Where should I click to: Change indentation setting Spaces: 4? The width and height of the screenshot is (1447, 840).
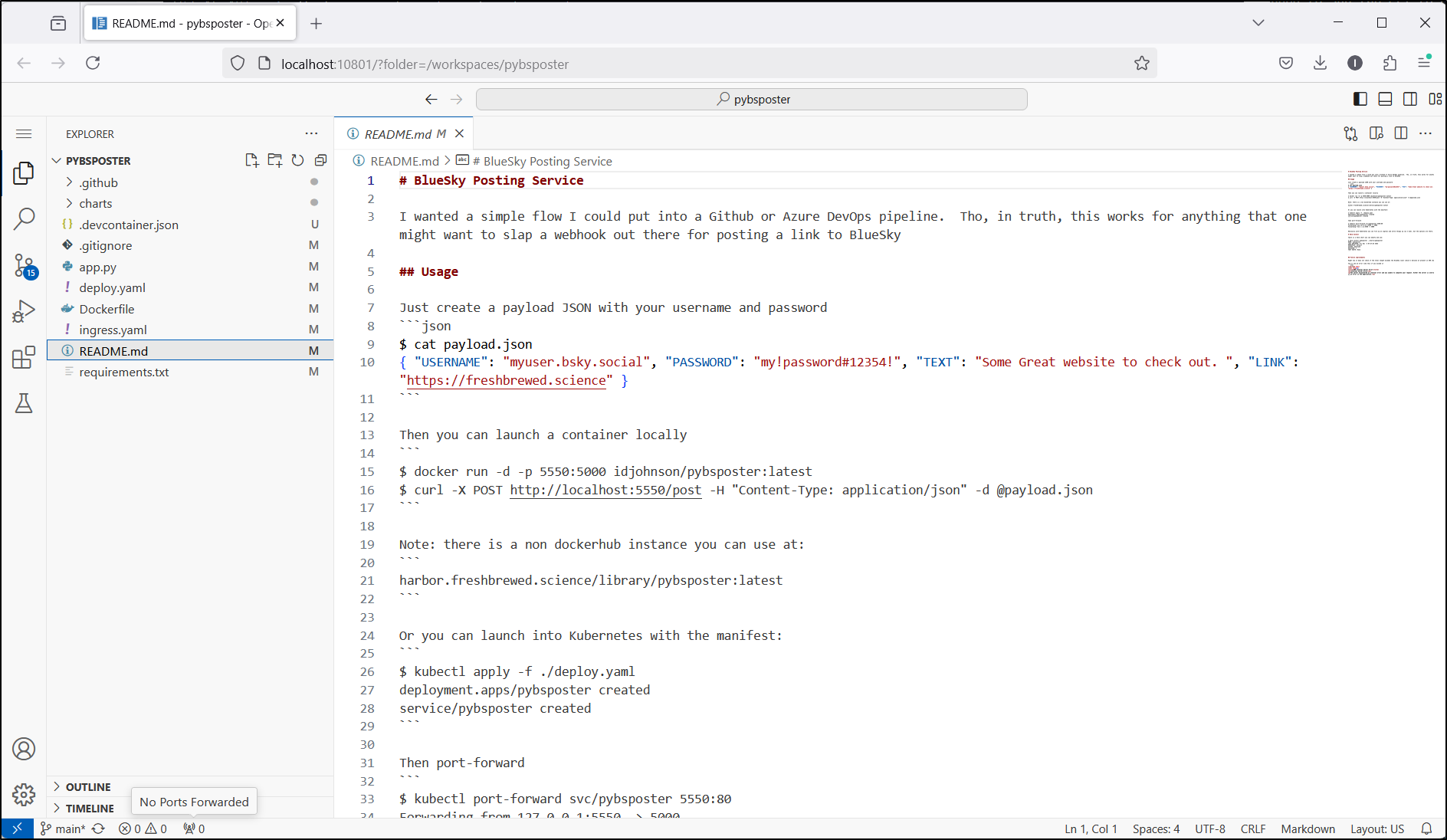pyautogui.click(x=1156, y=829)
